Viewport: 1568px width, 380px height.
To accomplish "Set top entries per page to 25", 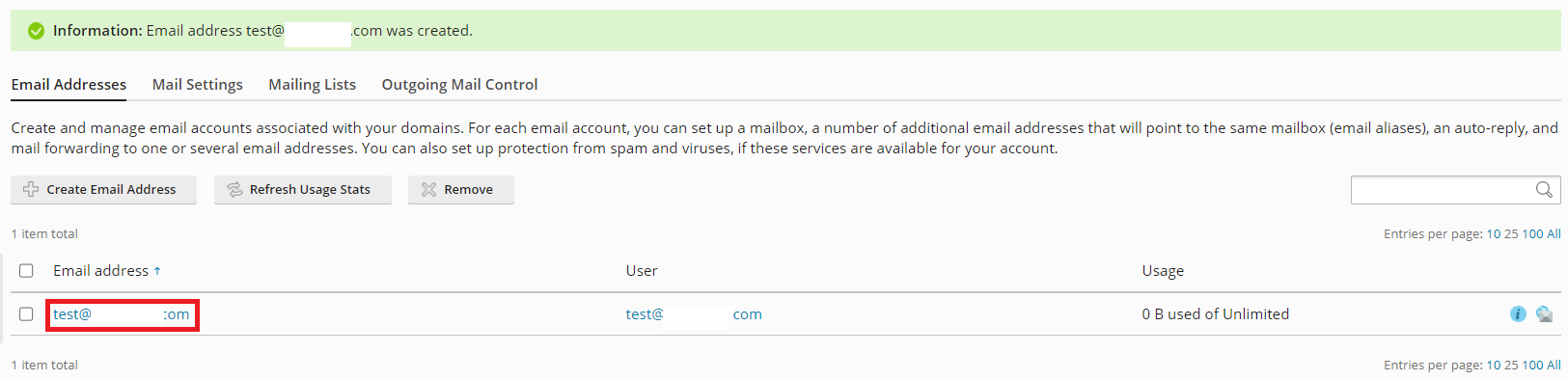I will click(1511, 234).
